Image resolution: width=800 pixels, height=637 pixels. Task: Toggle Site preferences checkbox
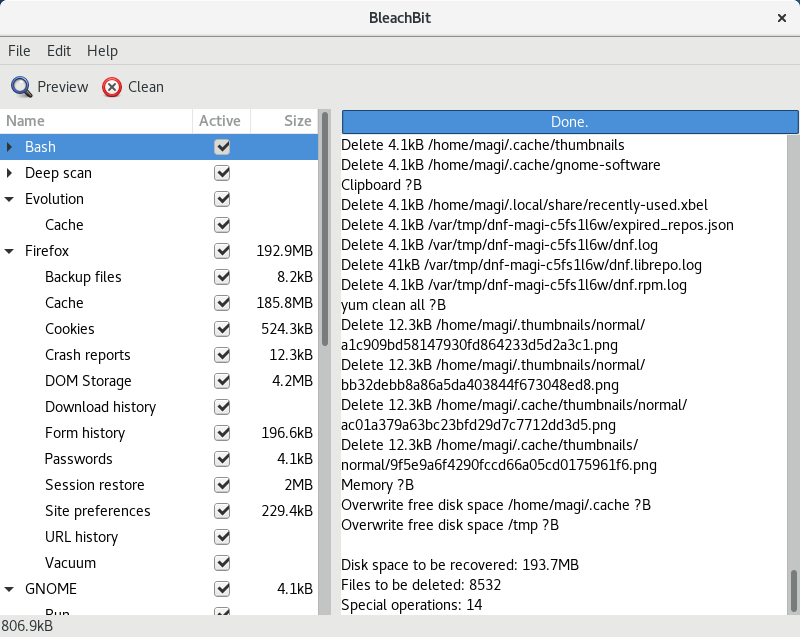[x=222, y=511]
